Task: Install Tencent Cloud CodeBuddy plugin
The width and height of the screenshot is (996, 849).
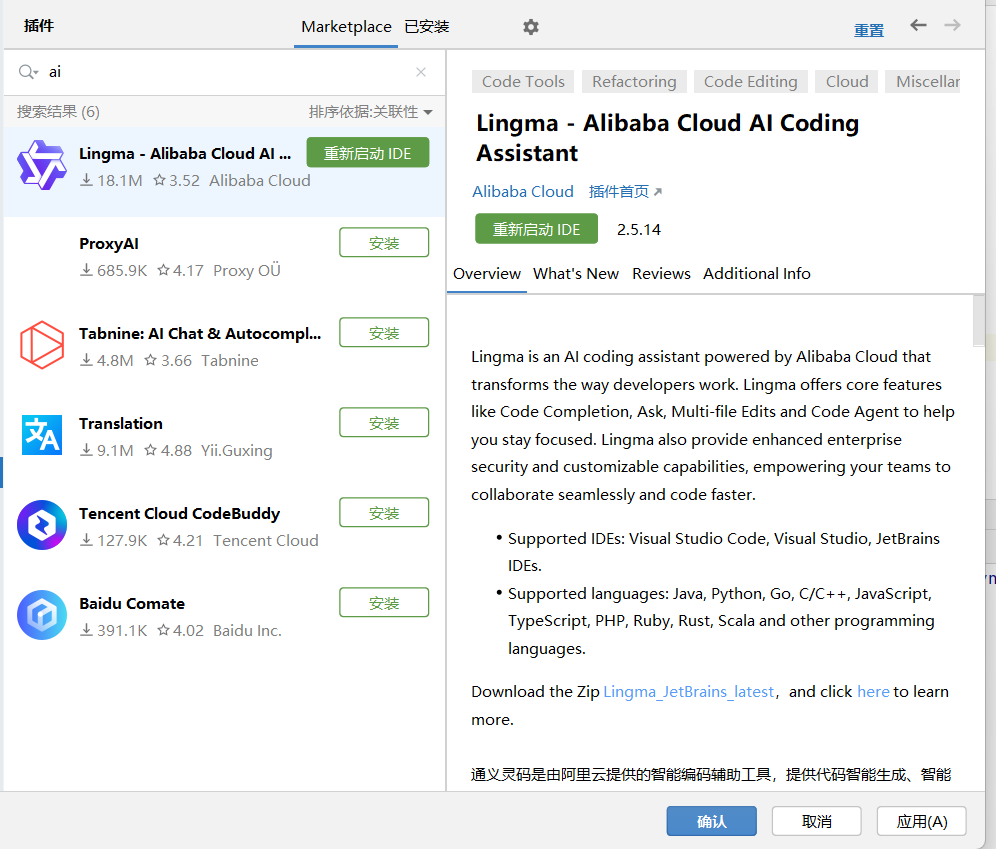Action: pos(384,513)
